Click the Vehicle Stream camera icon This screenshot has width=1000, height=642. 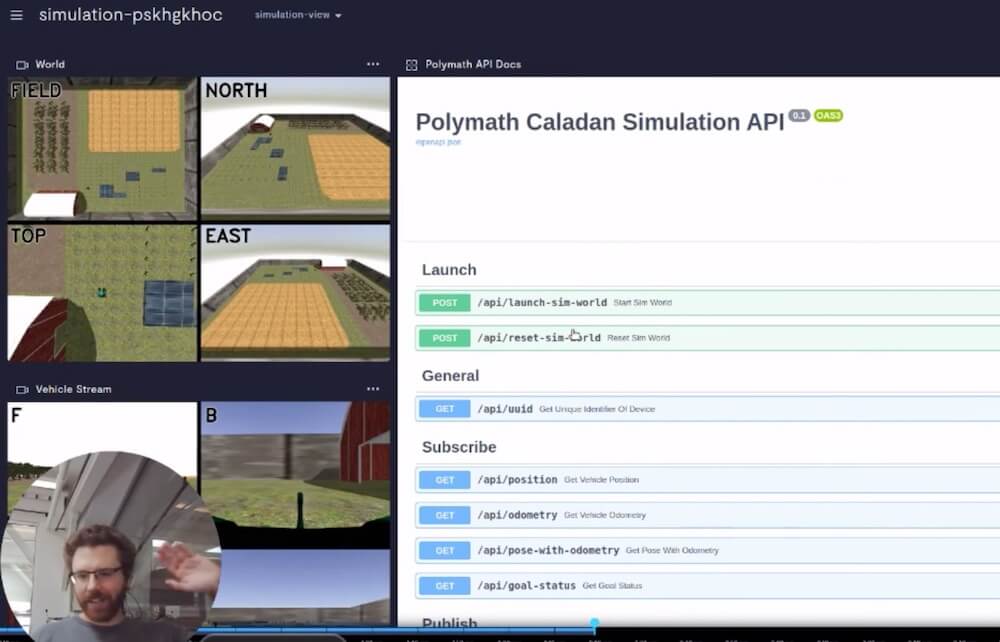pos(22,389)
